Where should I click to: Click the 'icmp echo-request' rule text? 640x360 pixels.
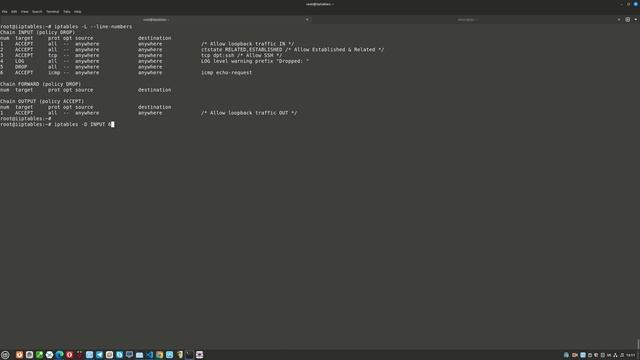(x=227, y=72)
